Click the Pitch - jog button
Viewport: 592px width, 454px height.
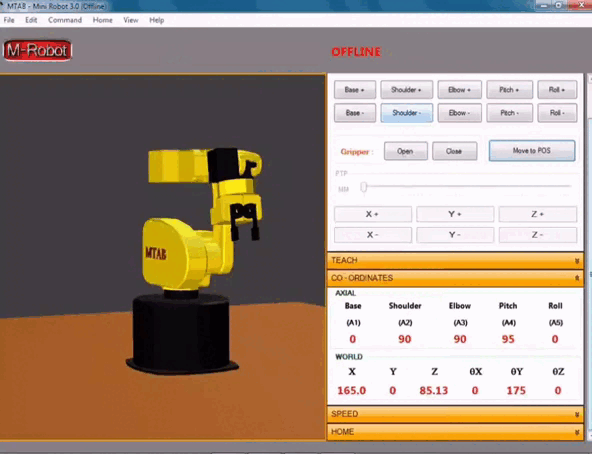tap(509, 113)
